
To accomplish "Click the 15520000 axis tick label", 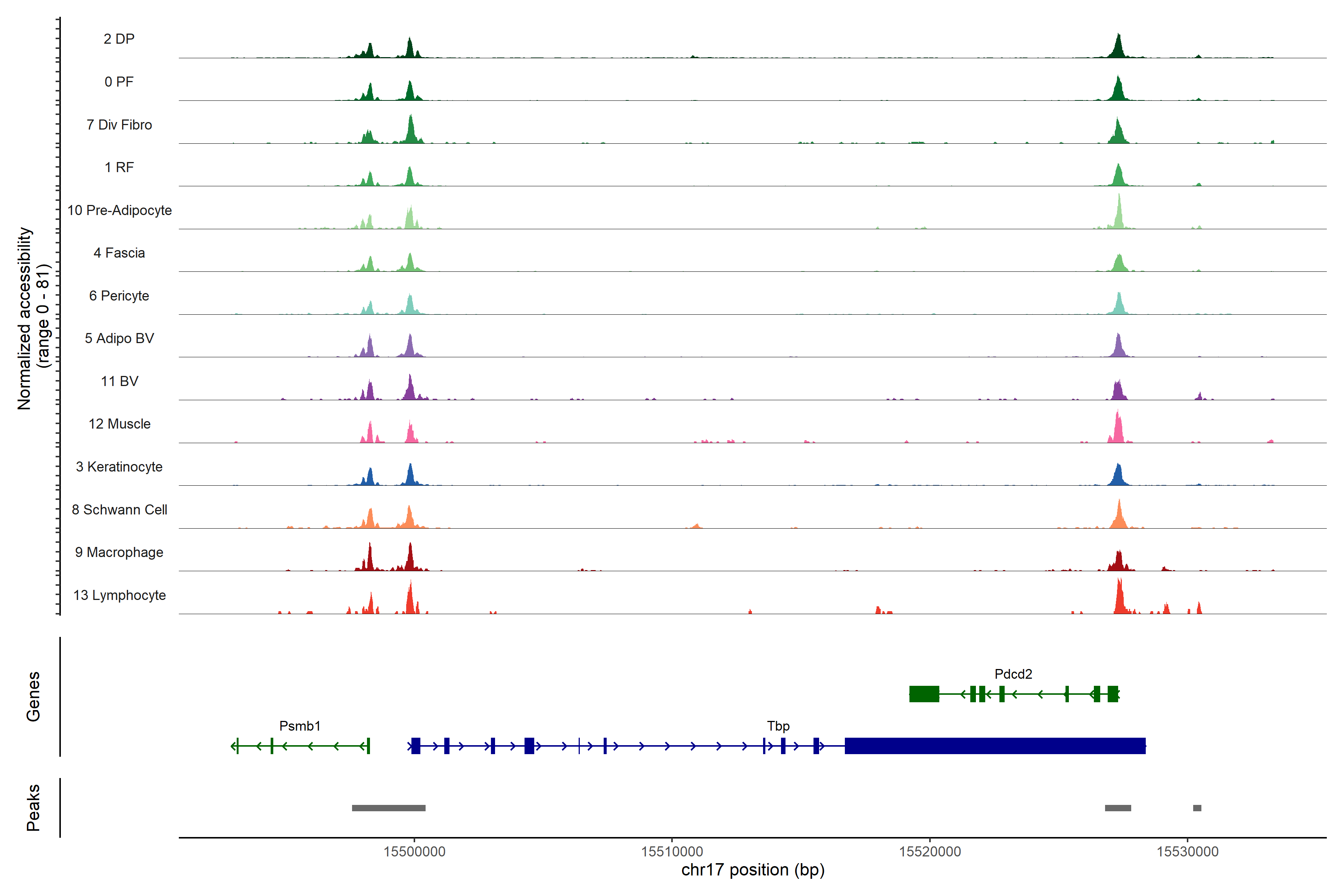I will (930, 852).
